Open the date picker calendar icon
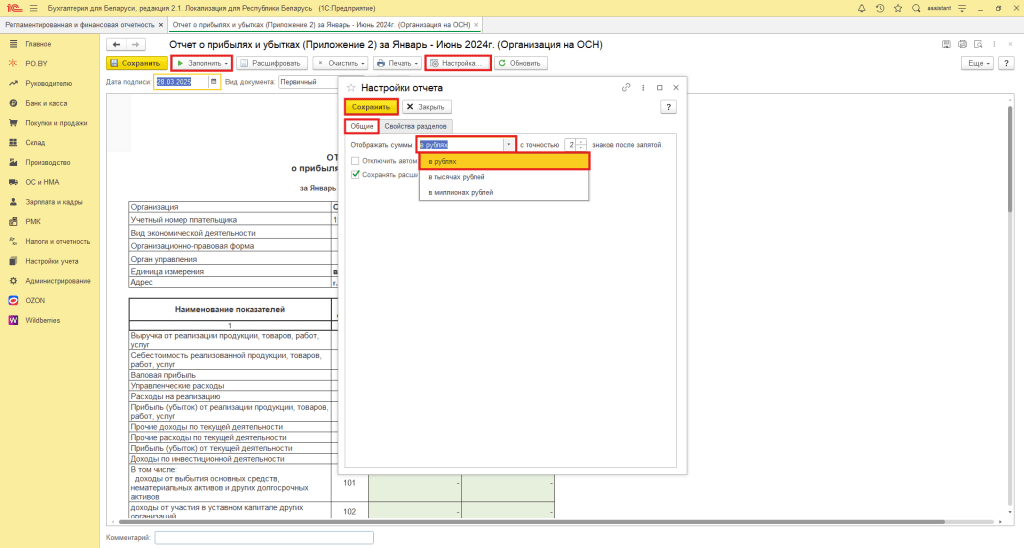1024x548 pixels. coord(212,83)
